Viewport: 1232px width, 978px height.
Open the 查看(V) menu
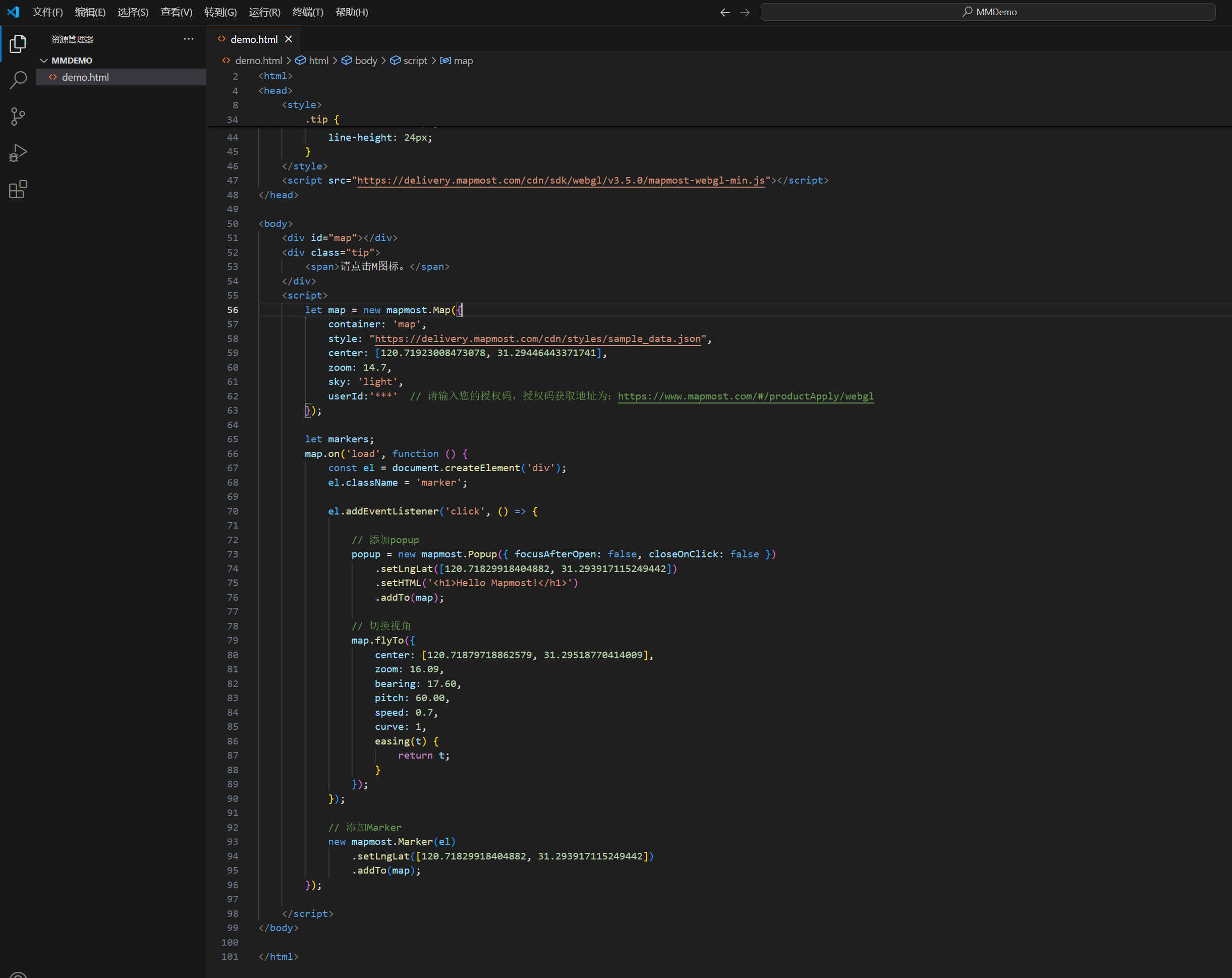[x=176, y=12]
